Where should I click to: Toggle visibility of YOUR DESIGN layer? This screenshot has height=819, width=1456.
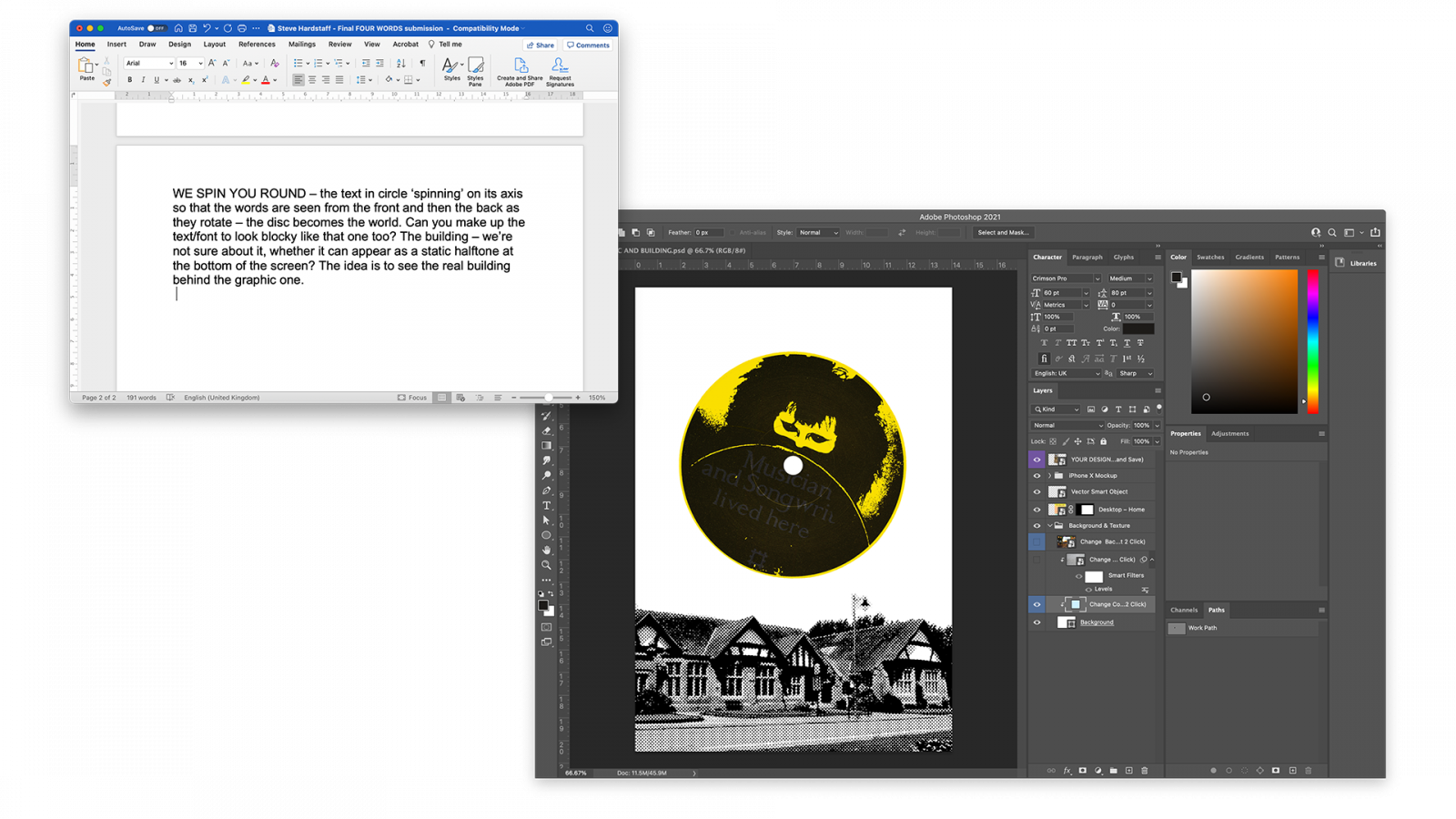point(1036,460)
